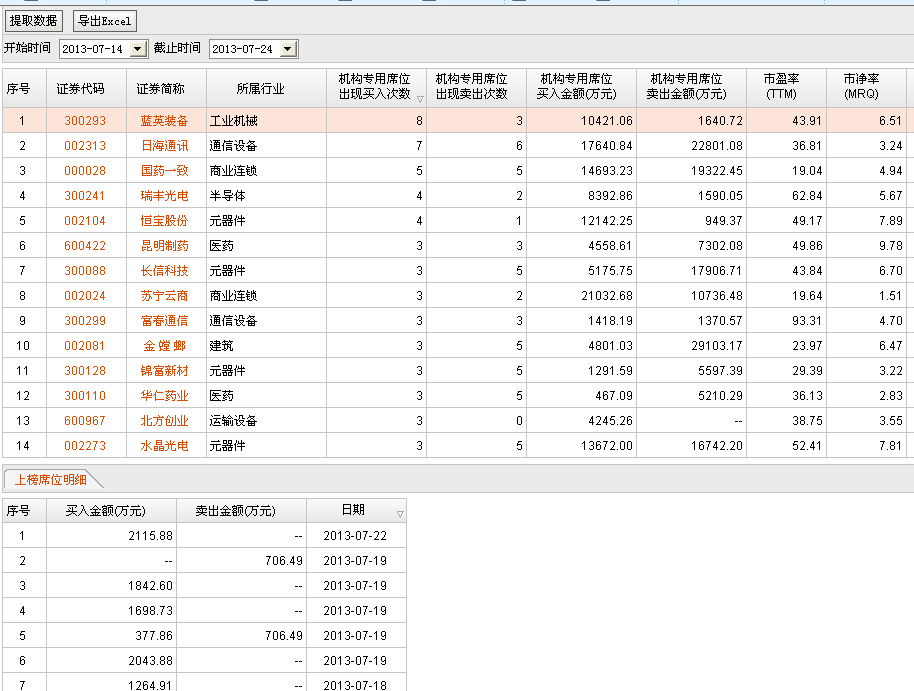Open the 水晶光电 stock name link
Image resolution: width=914 pixels, height=691 pixels.
pos(164,446)
